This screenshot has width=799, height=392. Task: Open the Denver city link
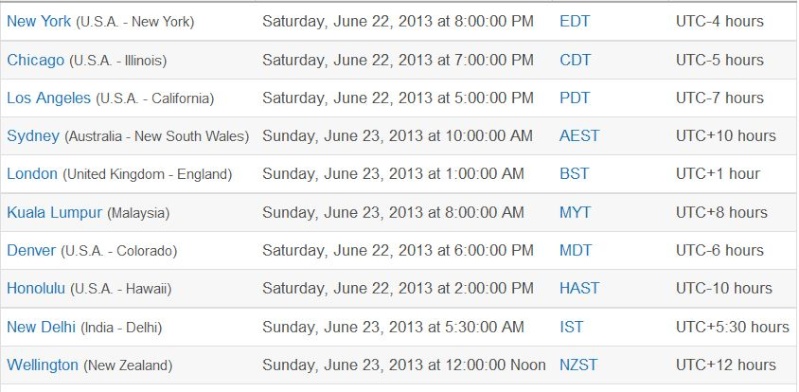point(31,250)
